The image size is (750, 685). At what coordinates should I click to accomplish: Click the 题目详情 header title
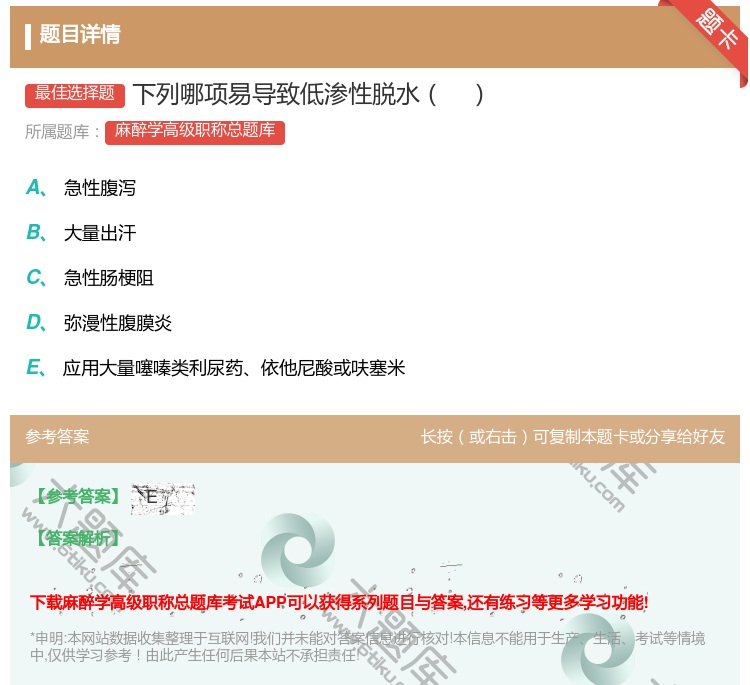point(80,34)
